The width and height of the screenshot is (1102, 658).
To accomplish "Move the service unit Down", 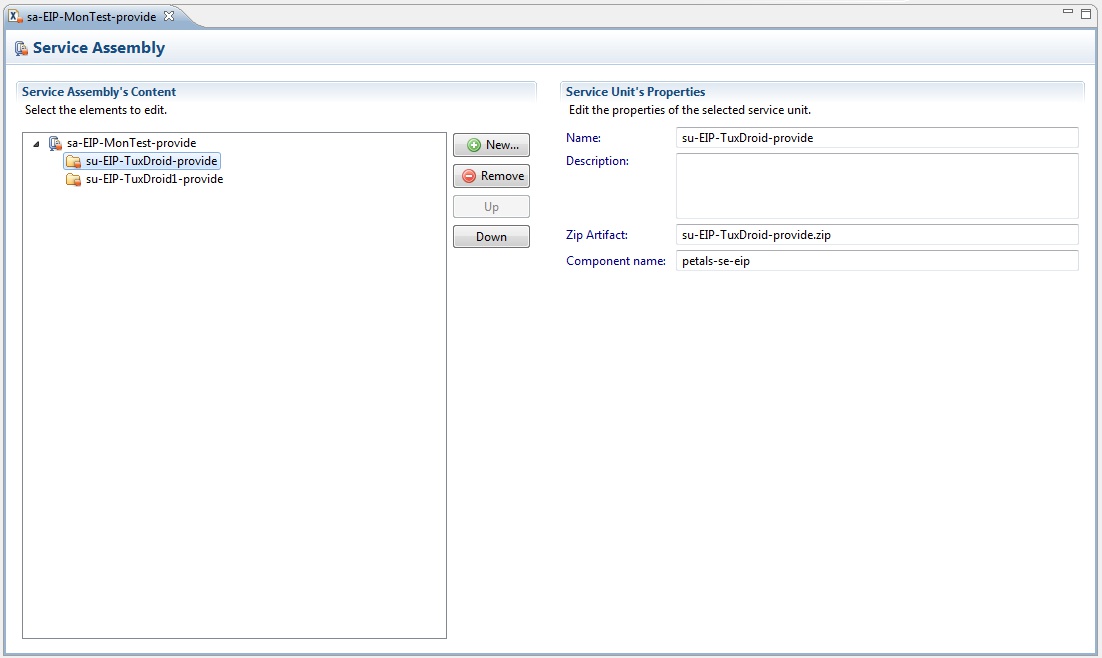I will point(491,237).
